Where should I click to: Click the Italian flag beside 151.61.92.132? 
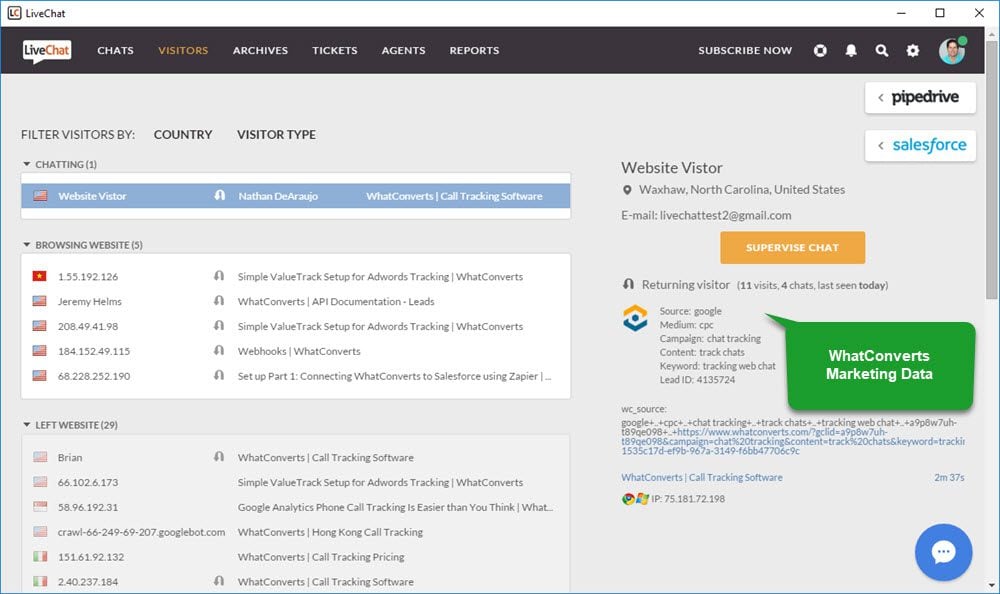(x=40, y=556)
